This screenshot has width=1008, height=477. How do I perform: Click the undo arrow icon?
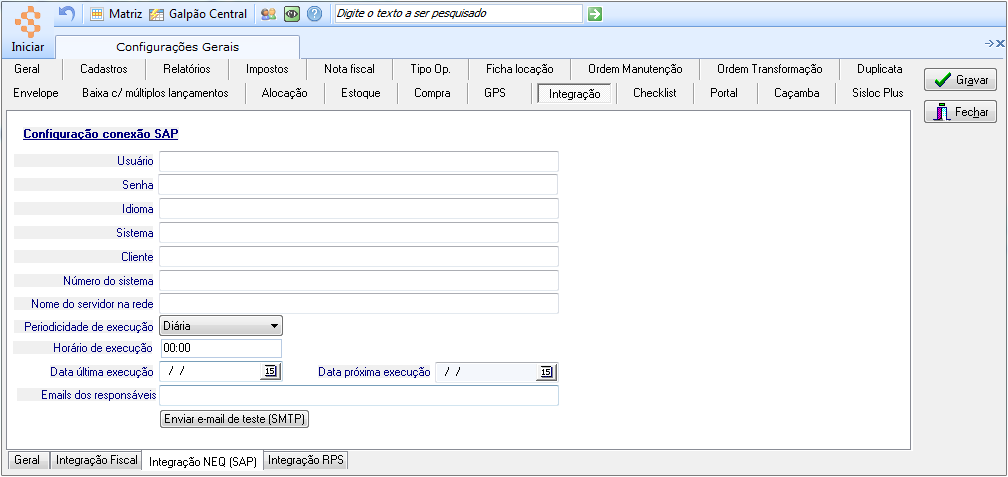tap(67, 14)
